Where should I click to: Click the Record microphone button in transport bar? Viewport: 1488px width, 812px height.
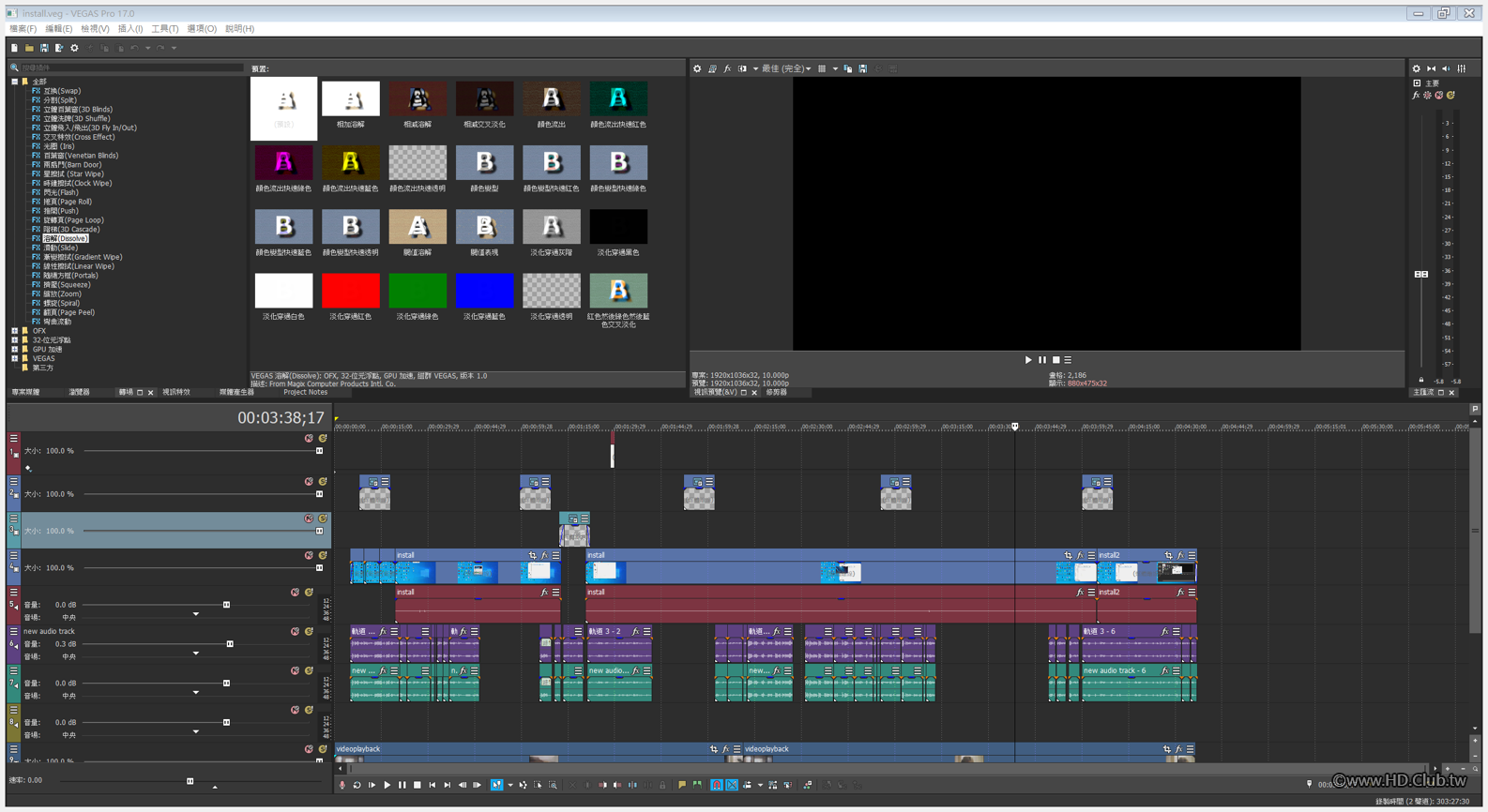[342, 785]
